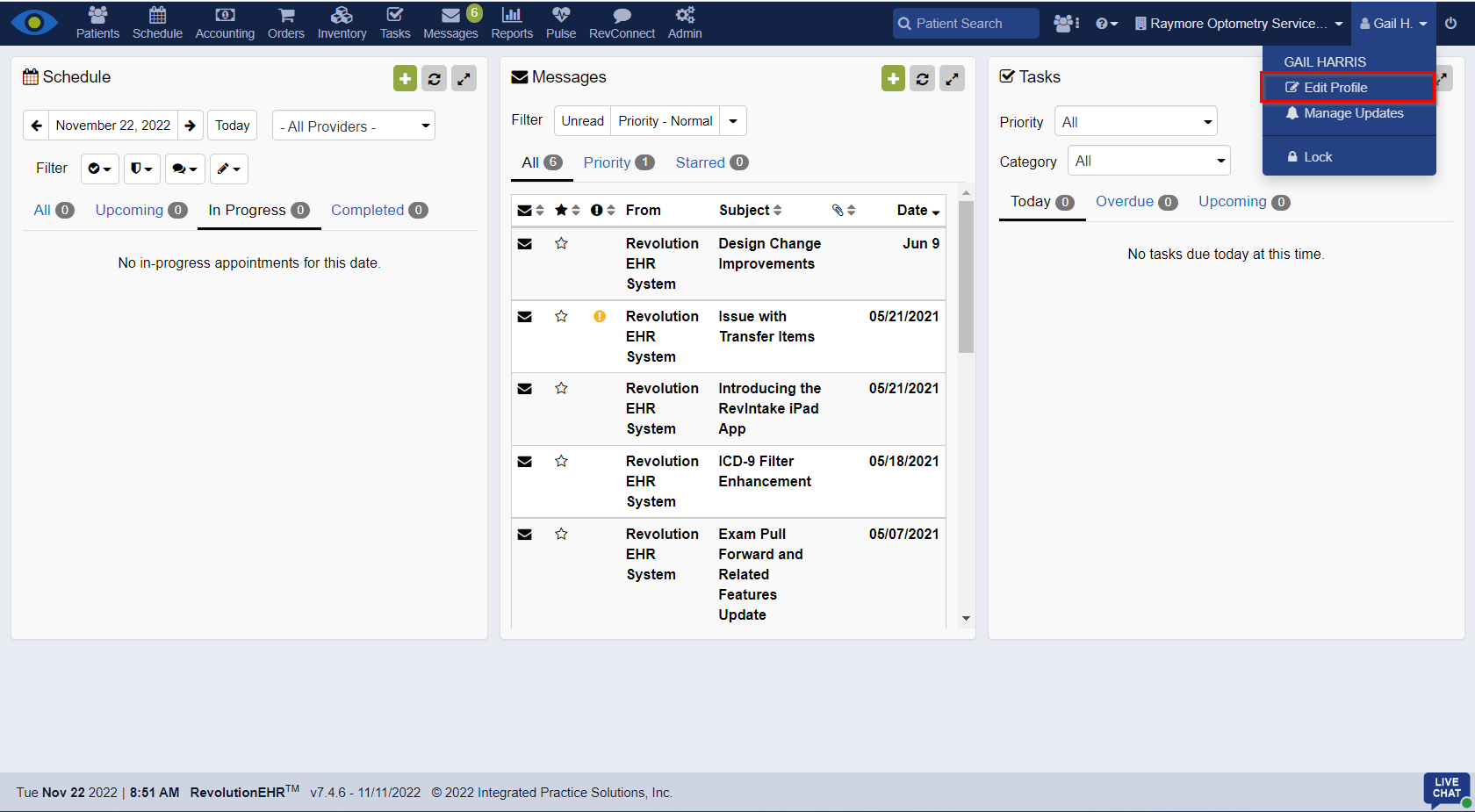Open the Inventory module
Image resolution: width=1475 pixels, height=812 pixels.
pyautogui.click(x=342, y=23)
